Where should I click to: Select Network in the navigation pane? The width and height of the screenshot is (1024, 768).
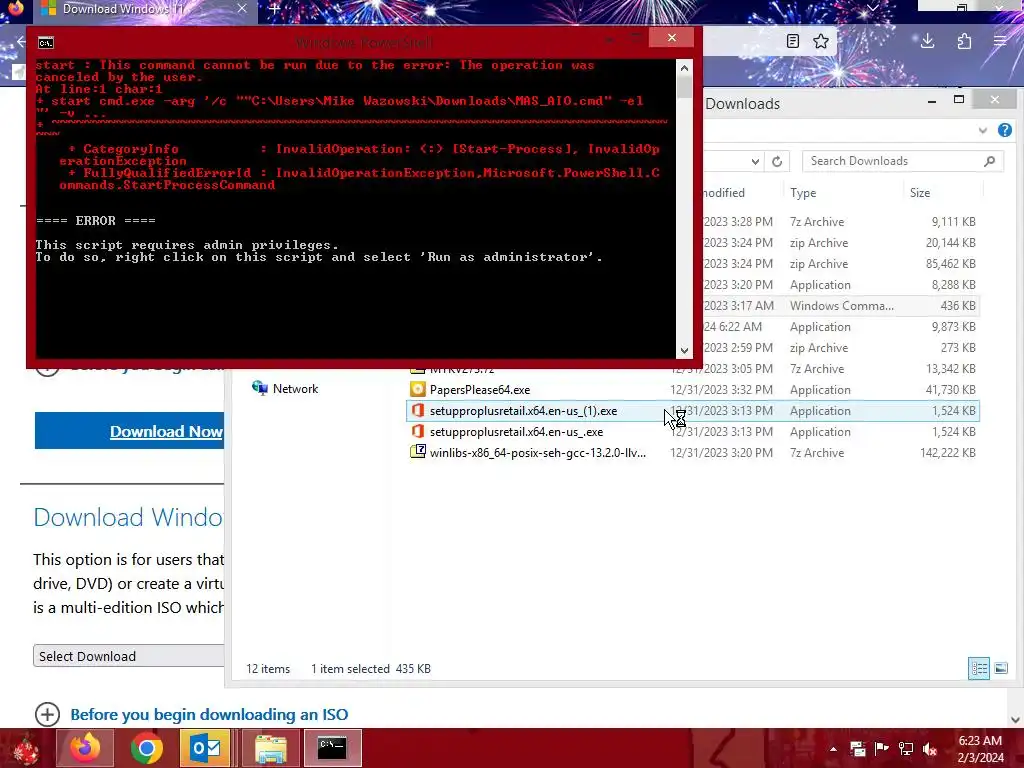[295, 389]
